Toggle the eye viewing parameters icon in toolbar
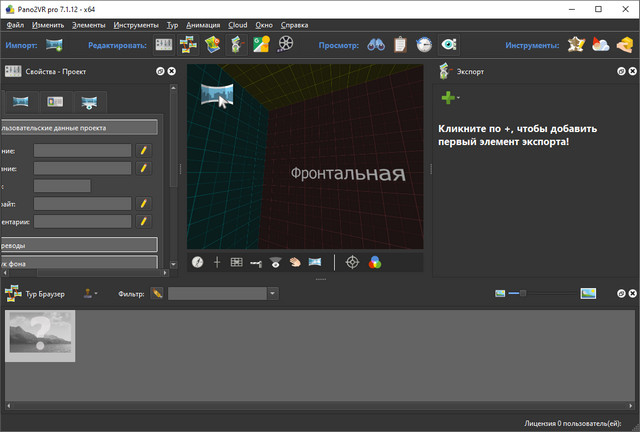Viewport: 640px width, 432px height. [x=449, y=44]
